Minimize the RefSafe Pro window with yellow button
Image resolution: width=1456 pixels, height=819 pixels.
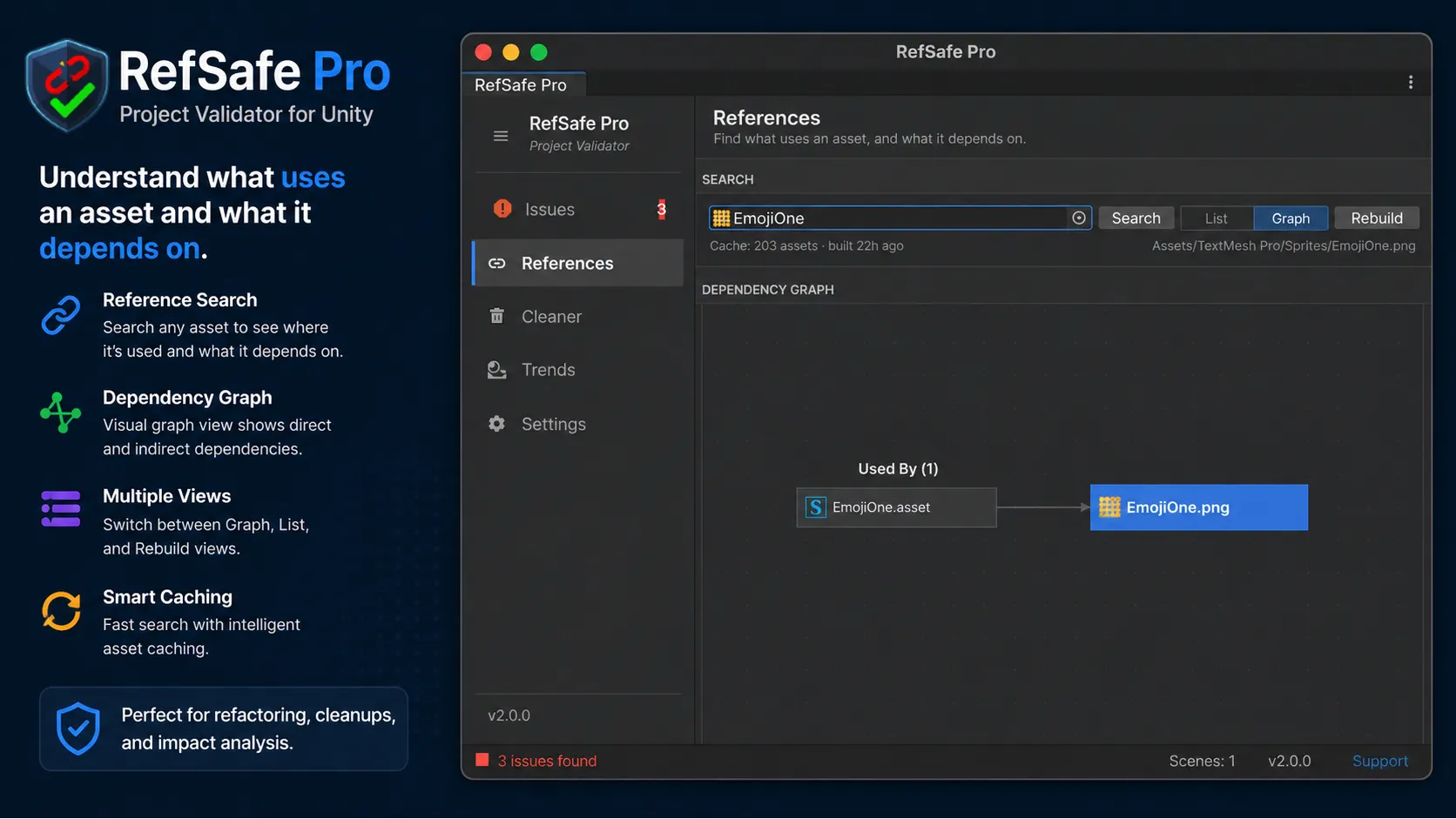tap(511, 52)
